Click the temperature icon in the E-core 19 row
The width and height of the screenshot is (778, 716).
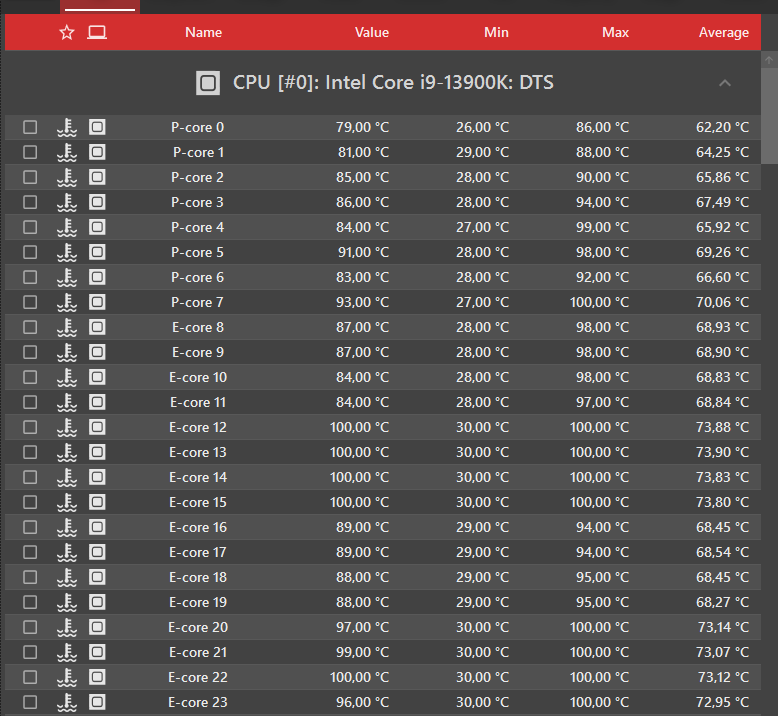pos(67,602)
